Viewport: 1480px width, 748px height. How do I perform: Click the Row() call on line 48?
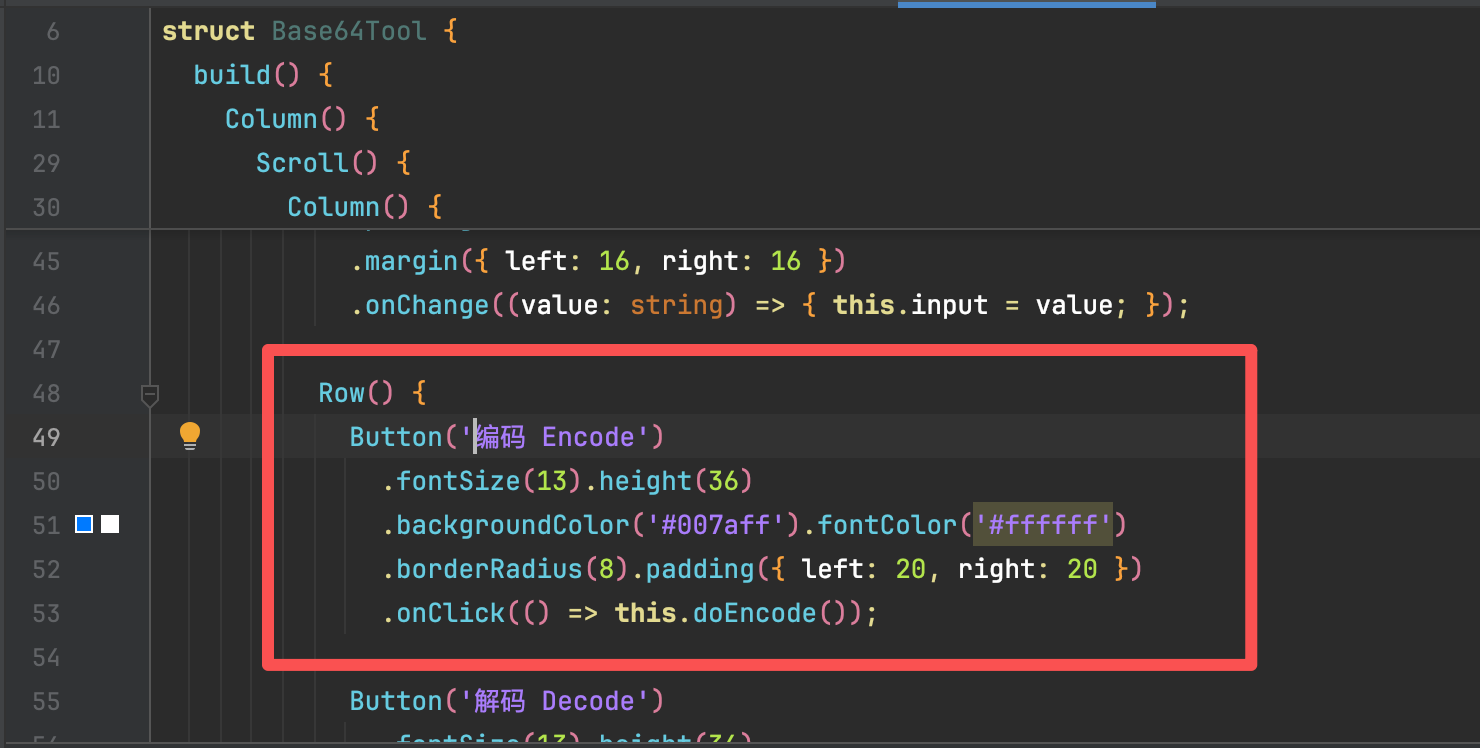coord(356,393)
